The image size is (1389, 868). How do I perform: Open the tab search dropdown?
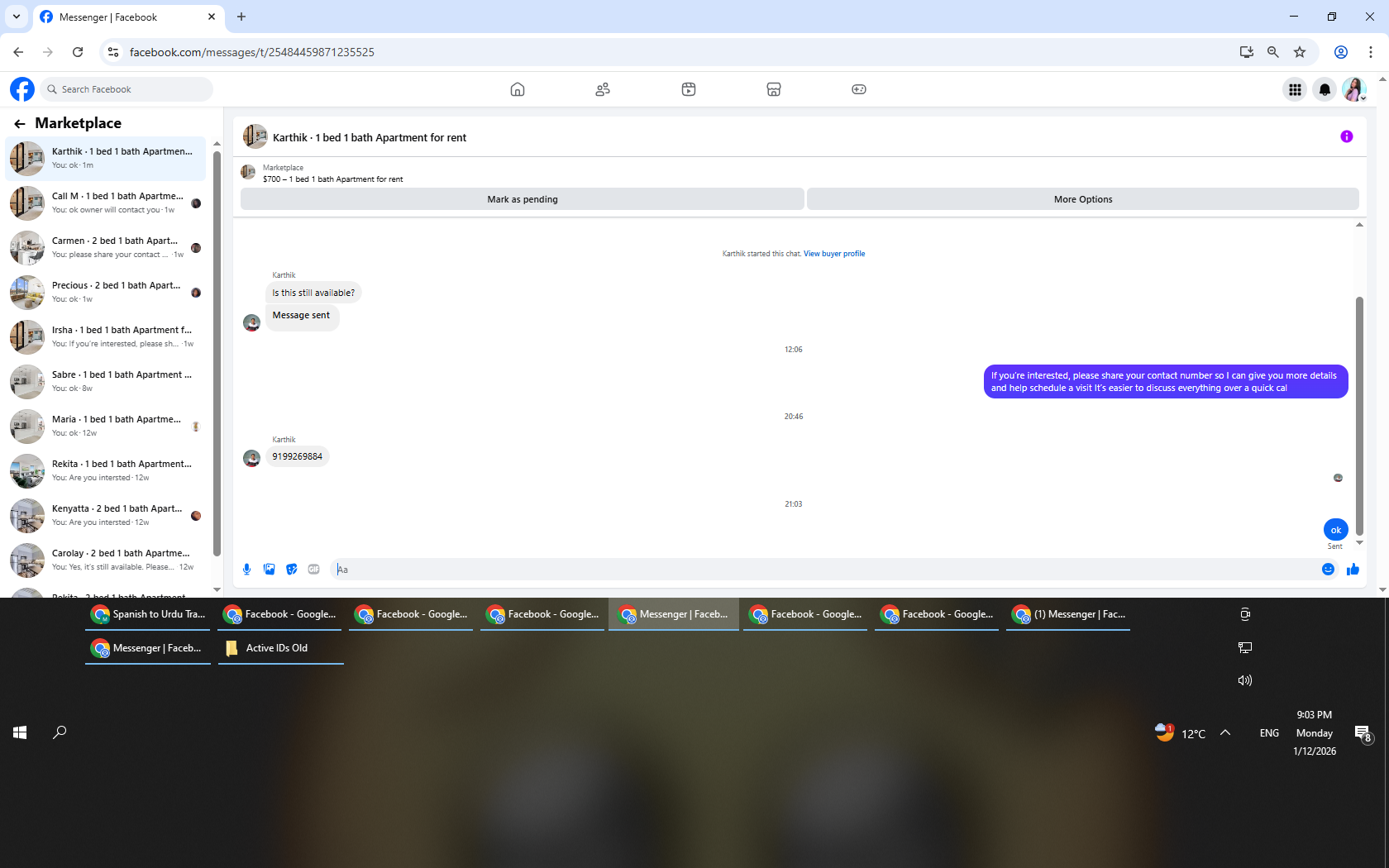17,17
